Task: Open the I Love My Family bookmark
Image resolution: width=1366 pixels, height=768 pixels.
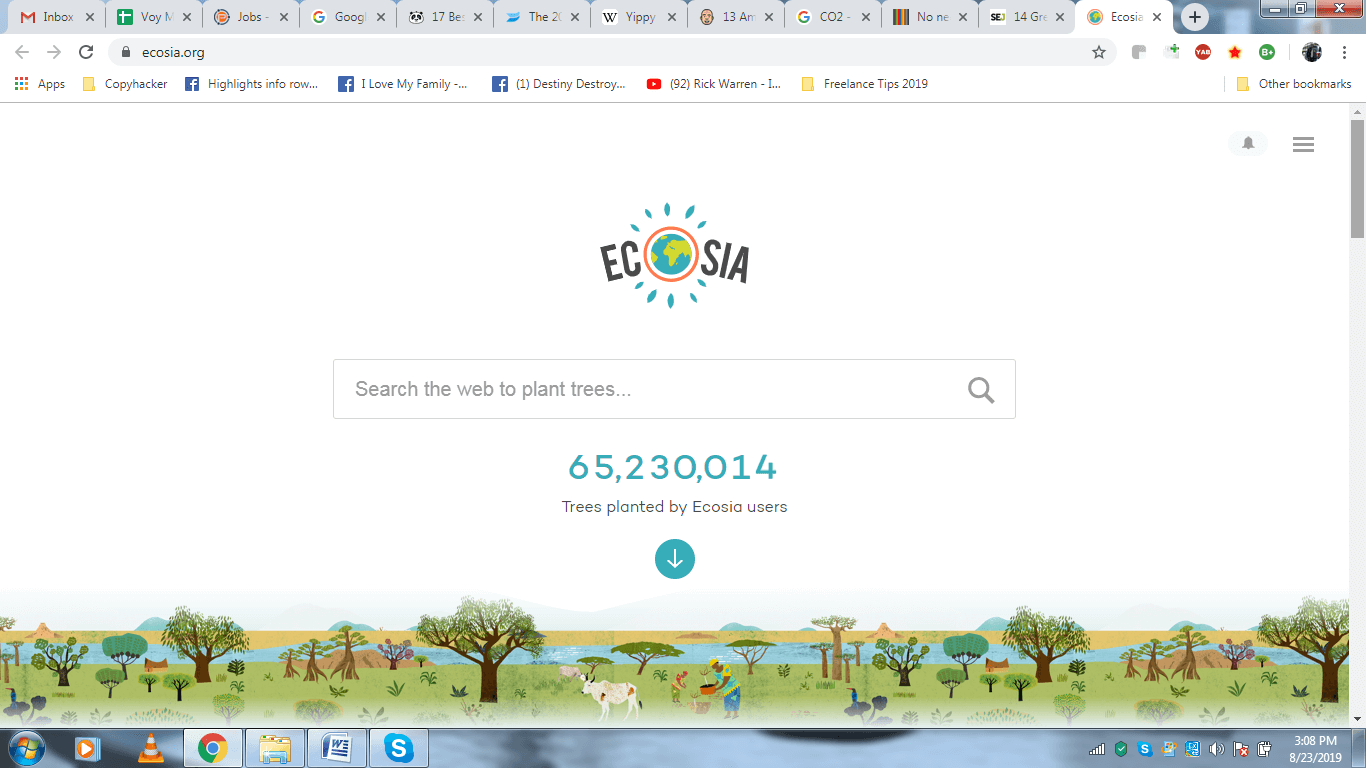Action: pos(403,84)
